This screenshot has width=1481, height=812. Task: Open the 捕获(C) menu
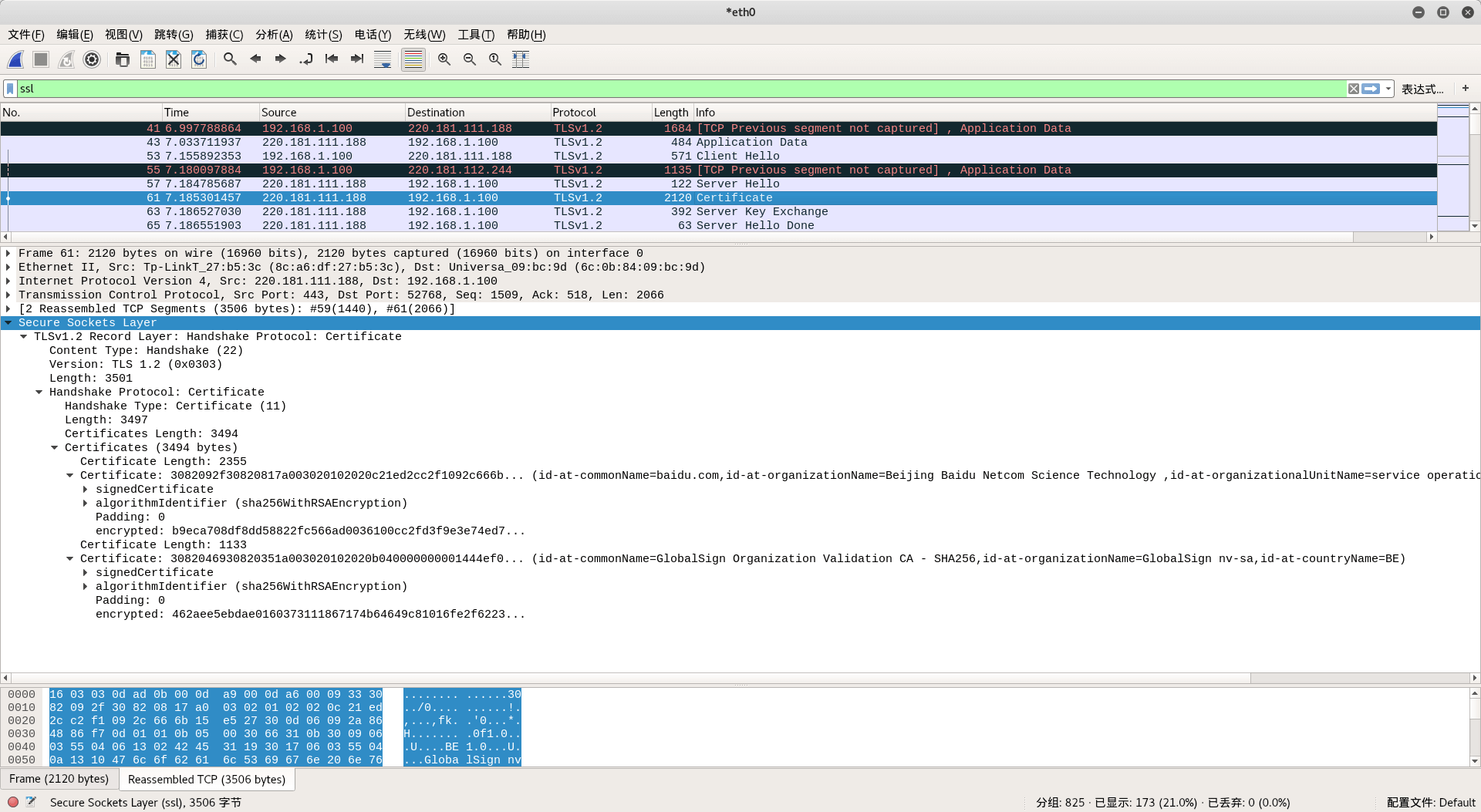[x=224, y=35]
